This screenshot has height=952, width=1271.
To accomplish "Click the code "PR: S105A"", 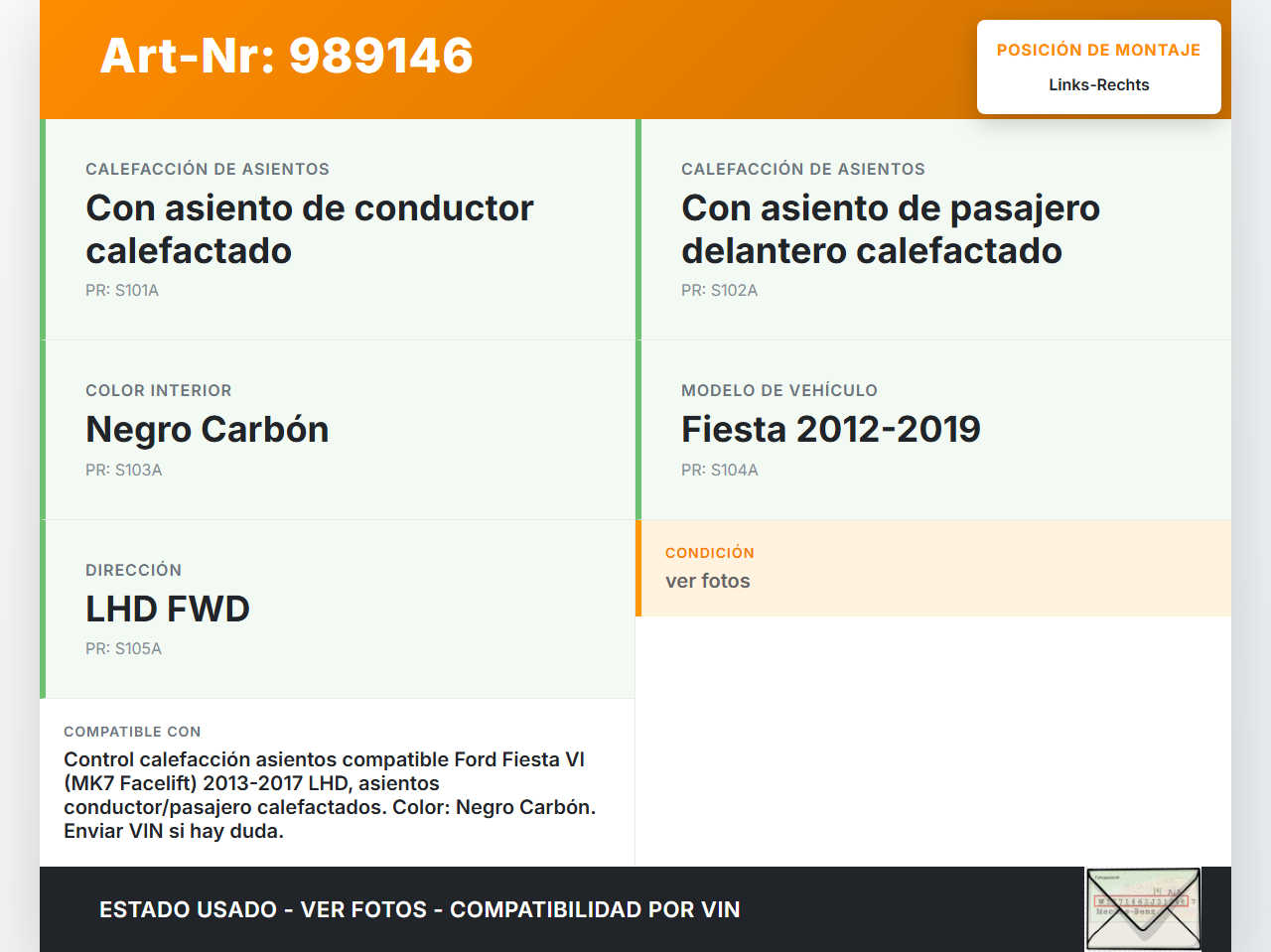I will pyautogui.click(x=124, y=648).
